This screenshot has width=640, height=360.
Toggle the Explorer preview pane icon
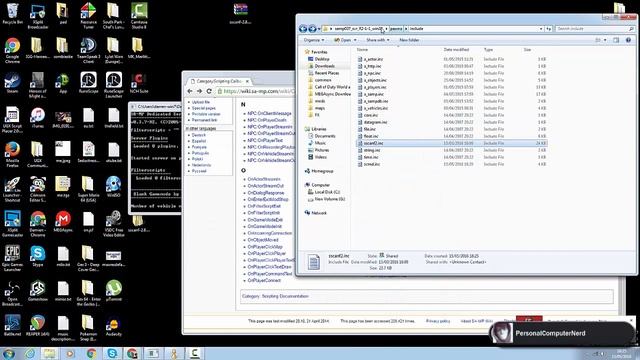click(616, 40)
